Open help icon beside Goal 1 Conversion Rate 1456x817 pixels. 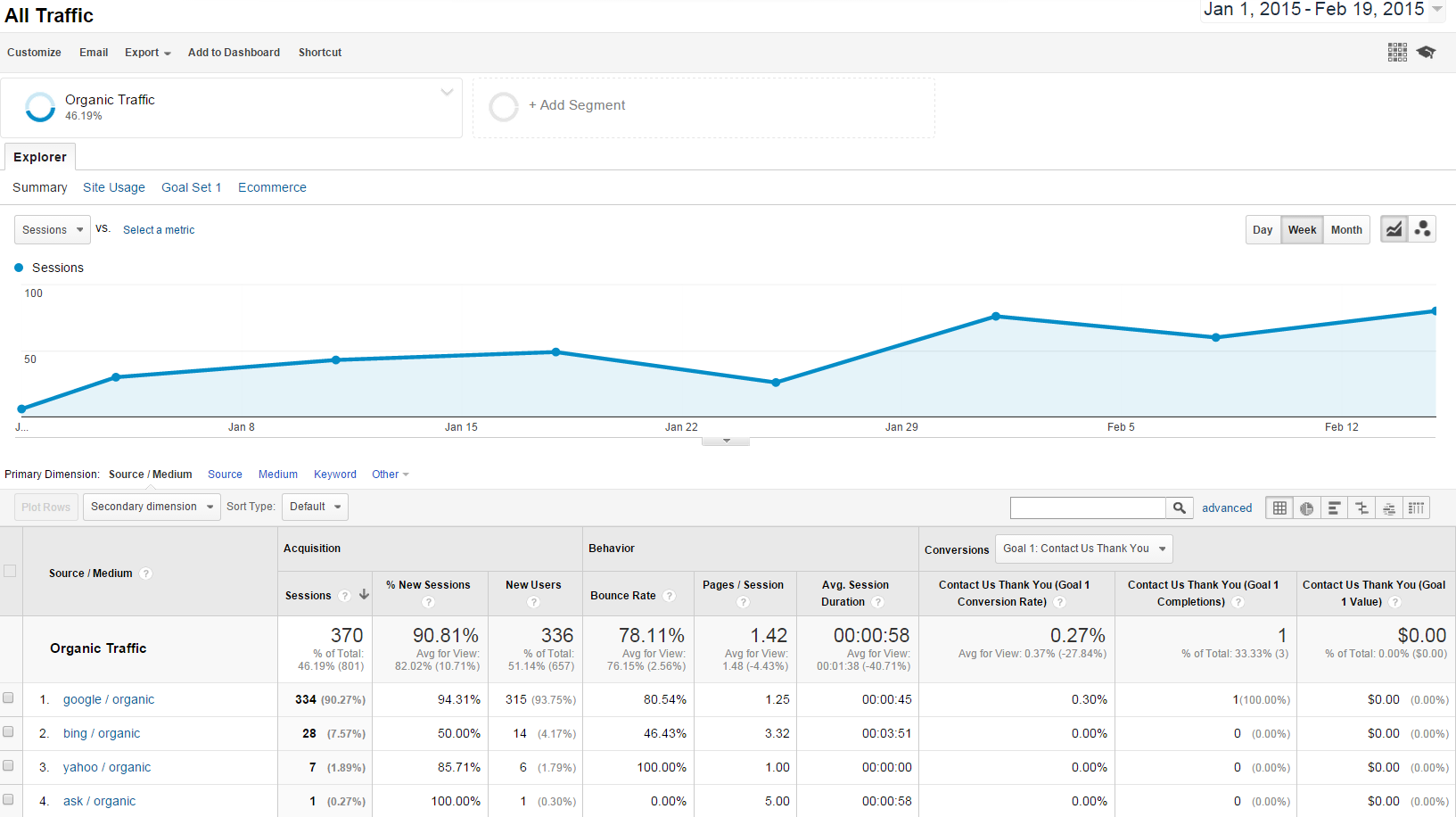[x=1059, y=602]
